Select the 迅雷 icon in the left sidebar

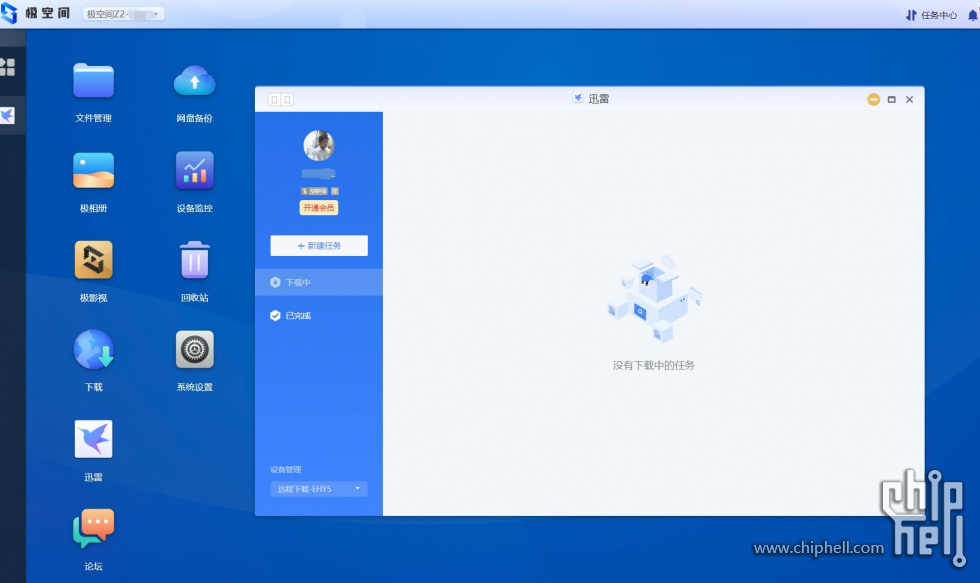point(8,116)
